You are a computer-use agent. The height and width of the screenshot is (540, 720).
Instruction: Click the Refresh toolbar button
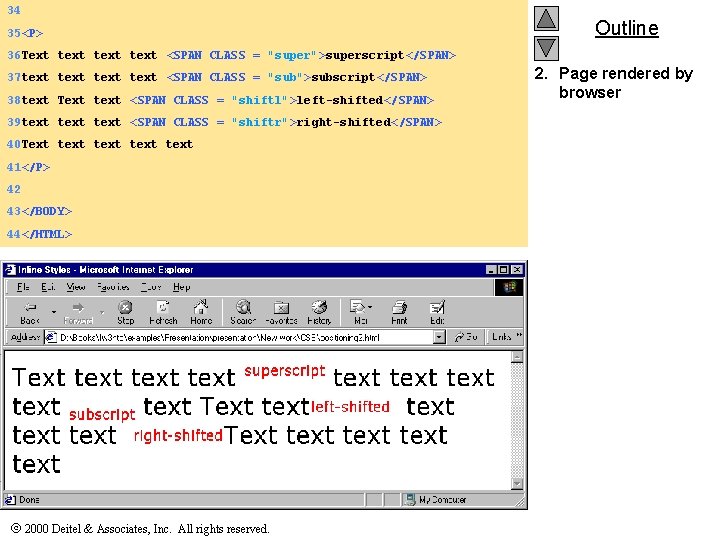point(163,313)
